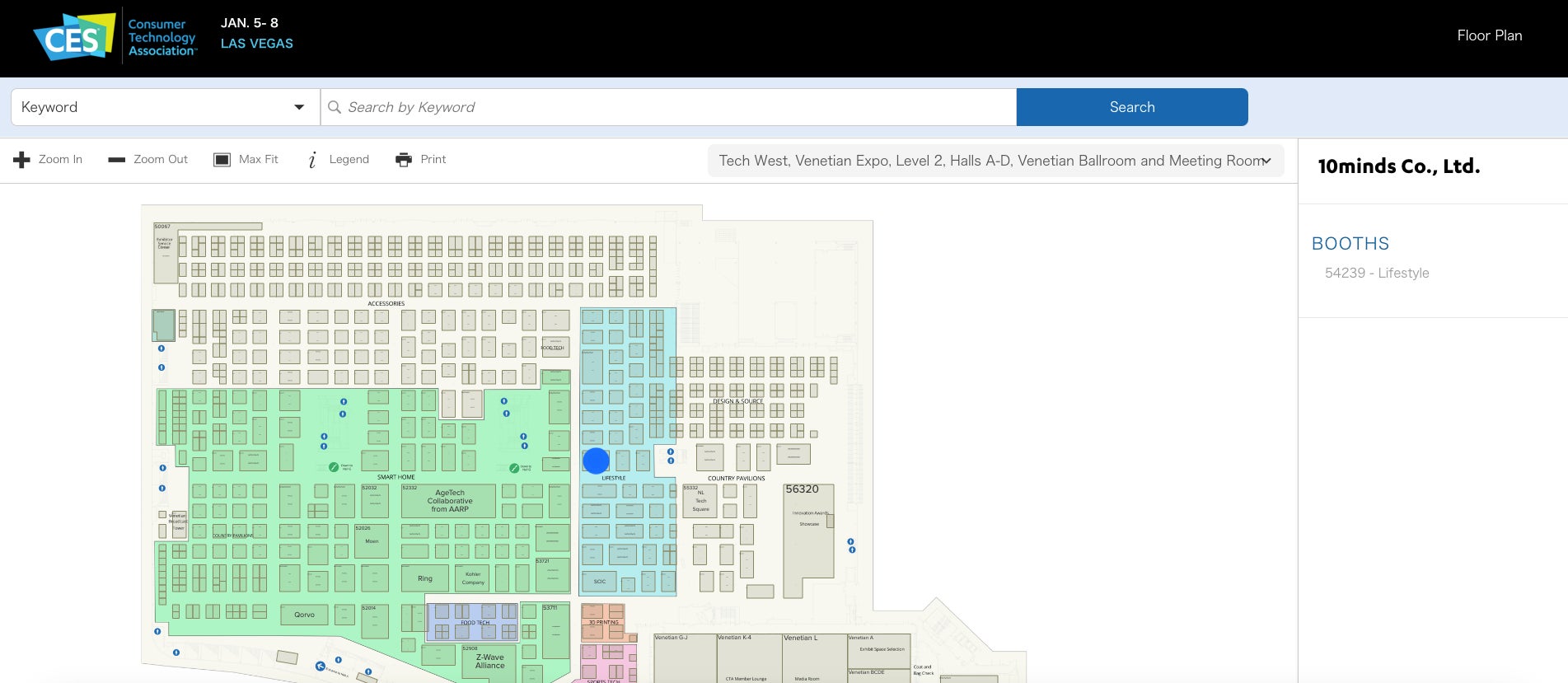Click the Venetian G-J room

pos(685,657)
